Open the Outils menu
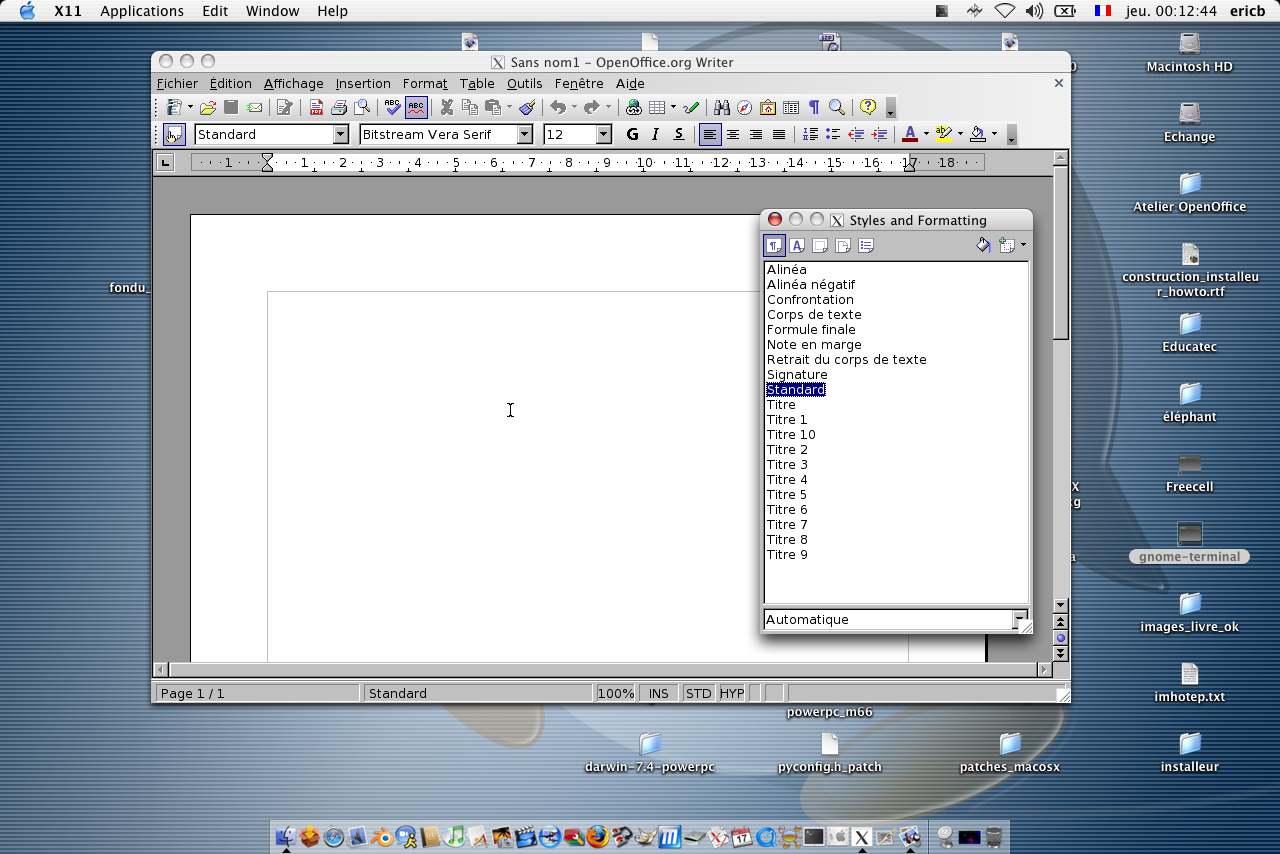1280x854 pixels. (x=524, y=84)
